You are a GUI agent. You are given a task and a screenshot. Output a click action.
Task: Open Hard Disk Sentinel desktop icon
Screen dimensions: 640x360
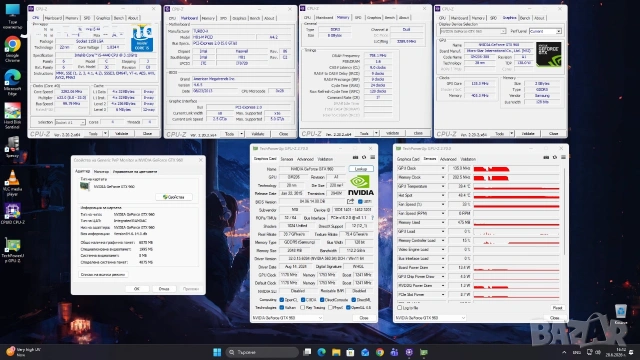[13, 116]
